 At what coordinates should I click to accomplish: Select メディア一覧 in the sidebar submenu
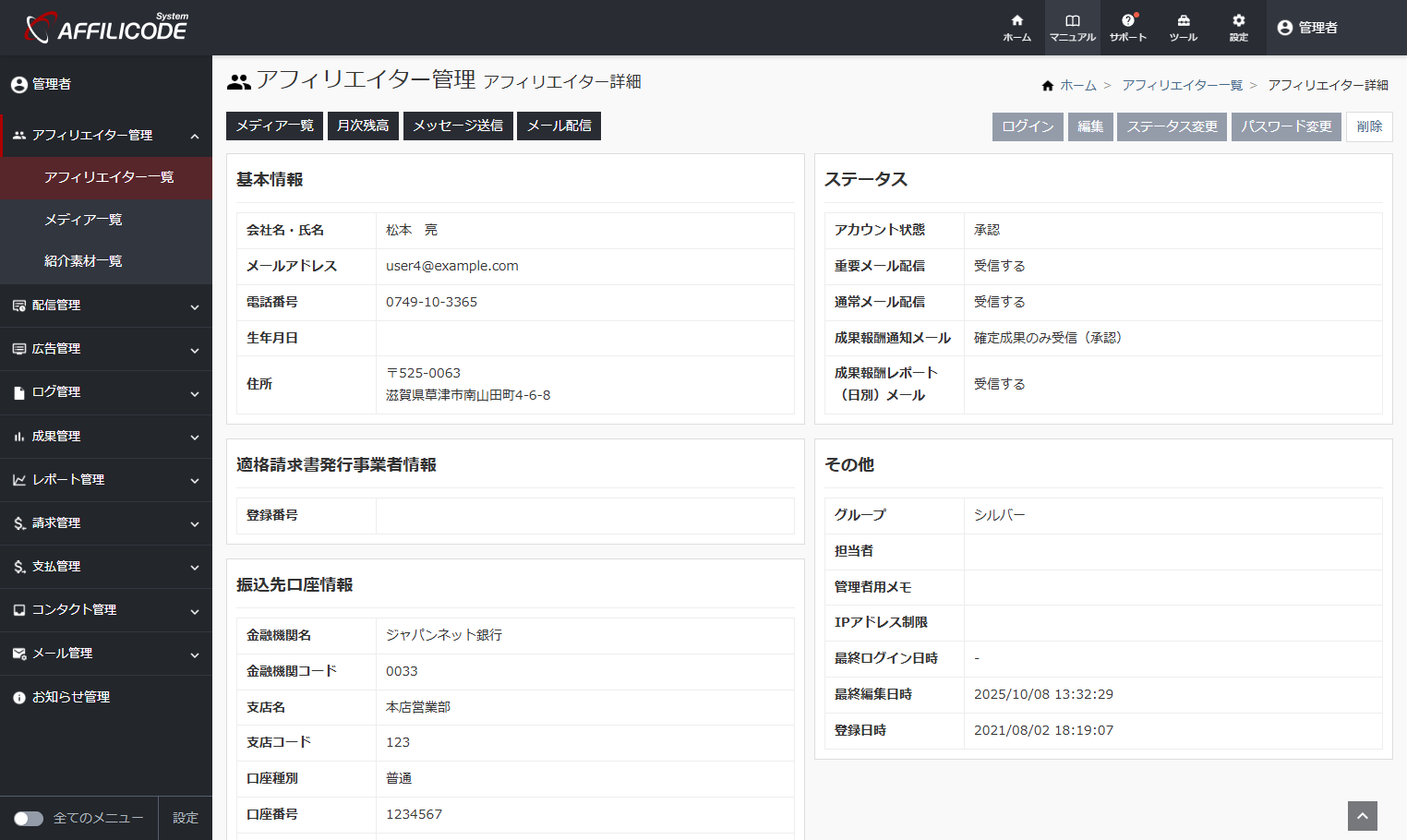coord(83,220)
